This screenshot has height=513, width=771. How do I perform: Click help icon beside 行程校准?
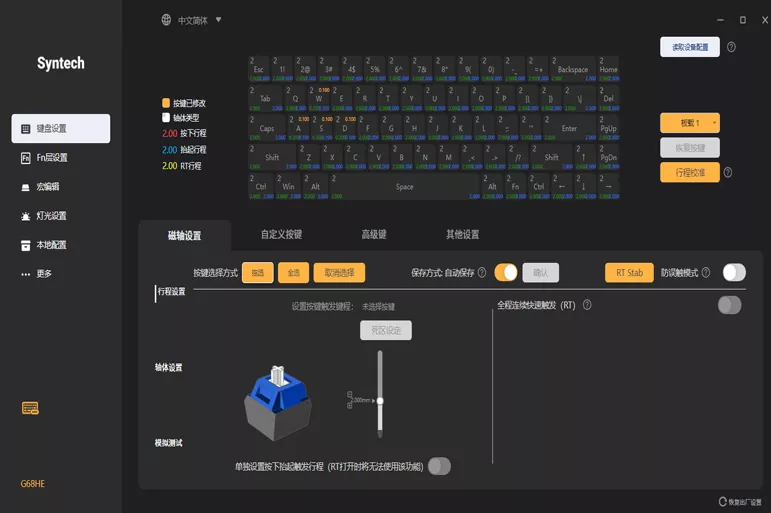click(x=728, y=172)
